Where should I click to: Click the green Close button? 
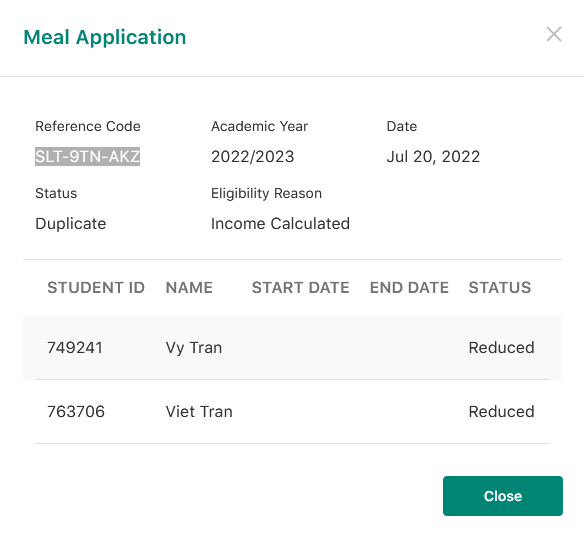502,496
